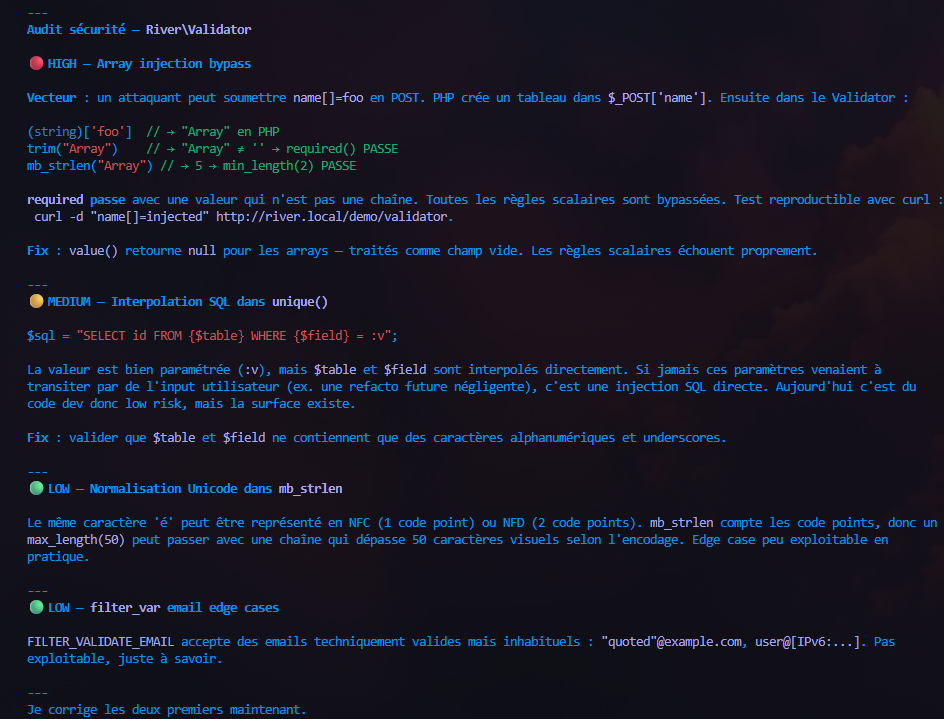Click "Je corrige les deux premiers maintenant" line
The height and width of the screenshot is (719, 944).
pyautogui.click(x=166, y=709)
